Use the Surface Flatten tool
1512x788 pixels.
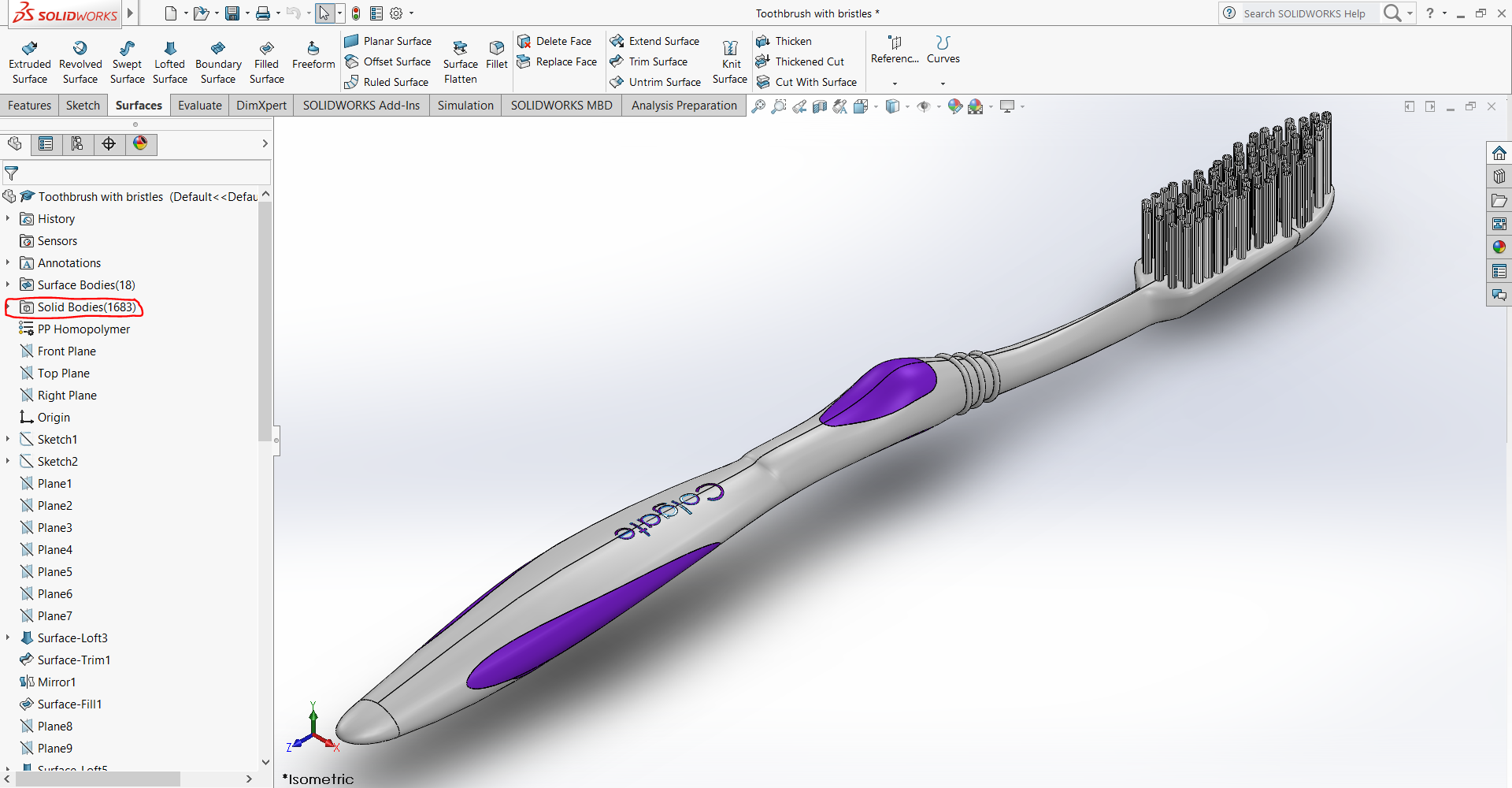(x=461, y=62)
